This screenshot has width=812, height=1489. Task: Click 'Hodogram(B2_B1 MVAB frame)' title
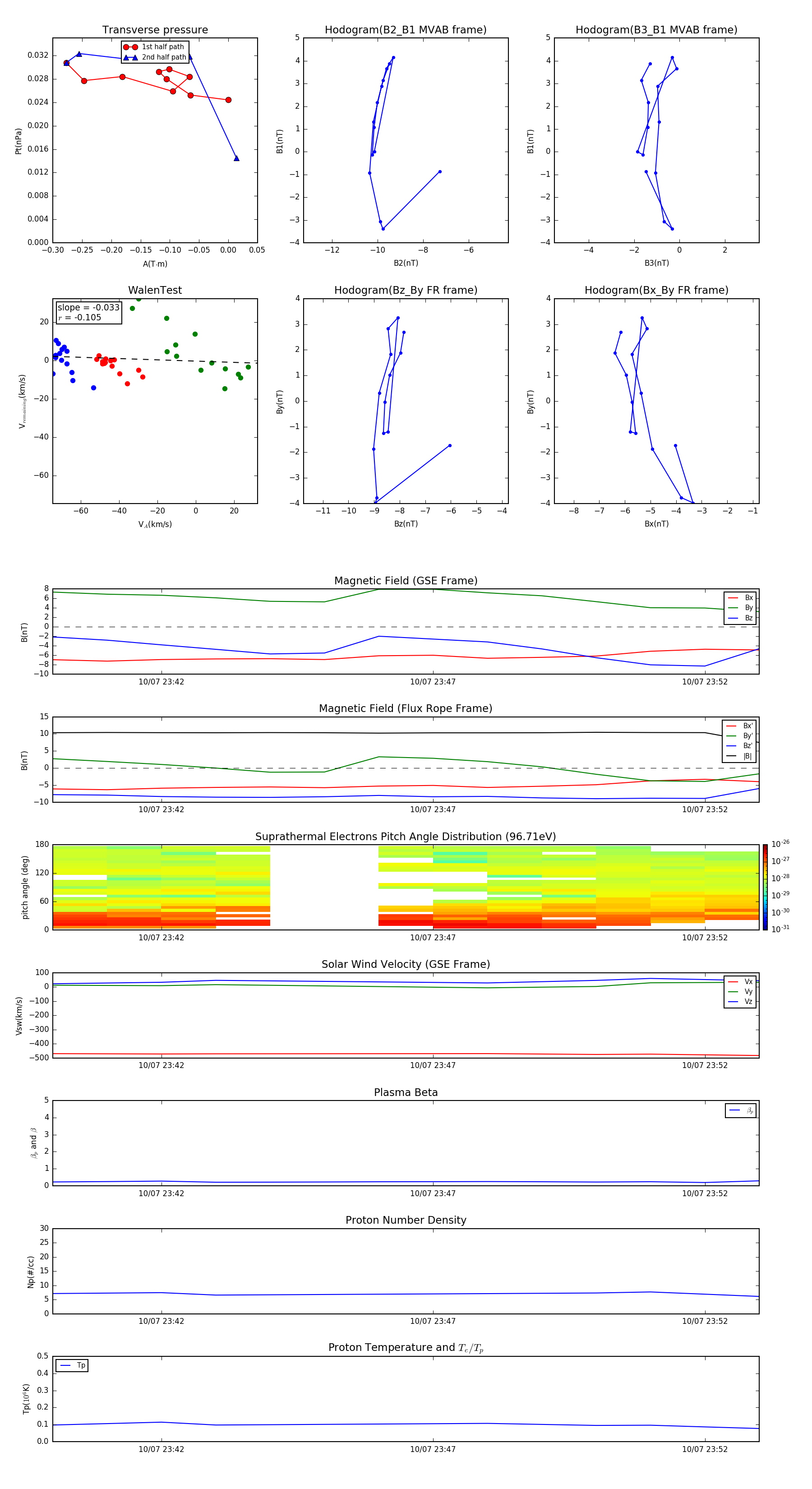(406, 29)
